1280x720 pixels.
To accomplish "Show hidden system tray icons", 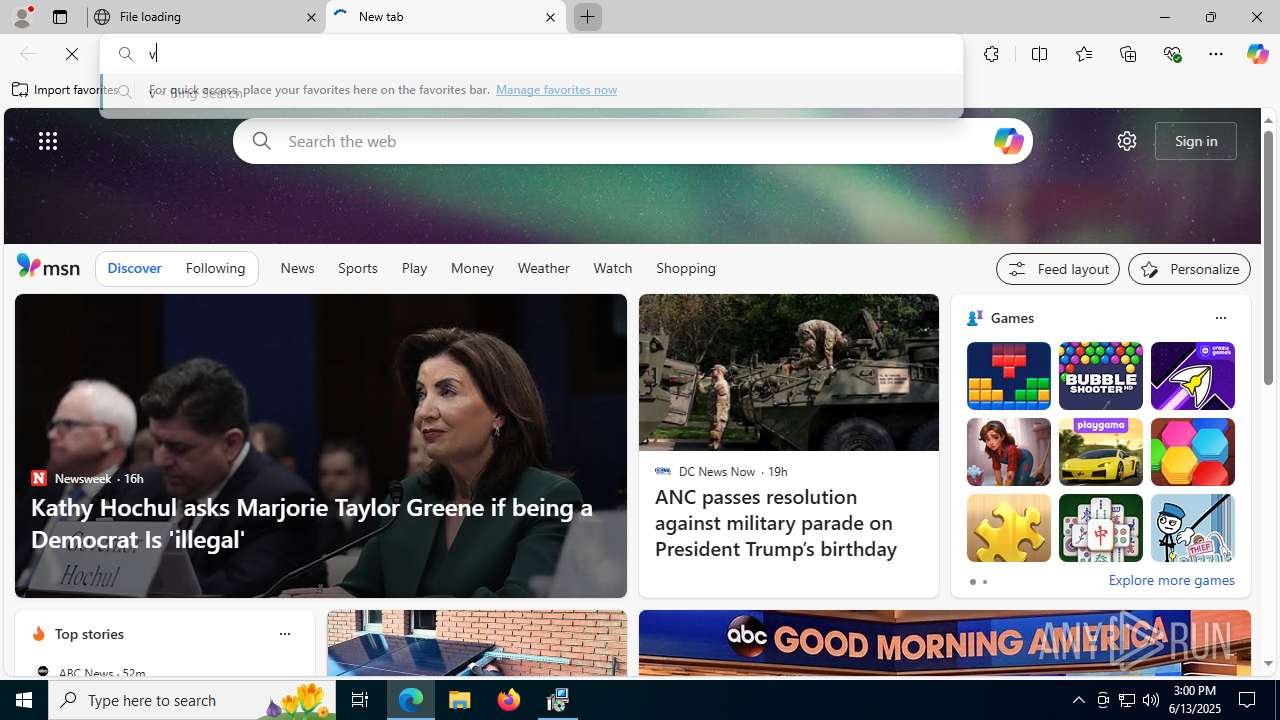I will pyautogui.click(x=1078, y=700).
